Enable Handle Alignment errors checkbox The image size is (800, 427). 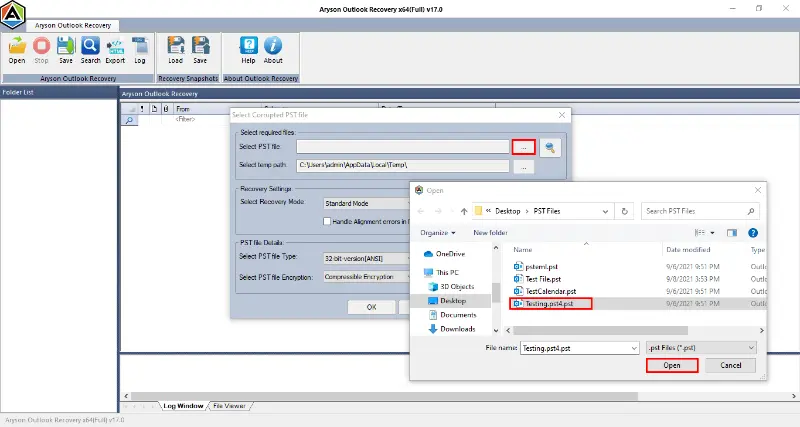tap(327, 221)
